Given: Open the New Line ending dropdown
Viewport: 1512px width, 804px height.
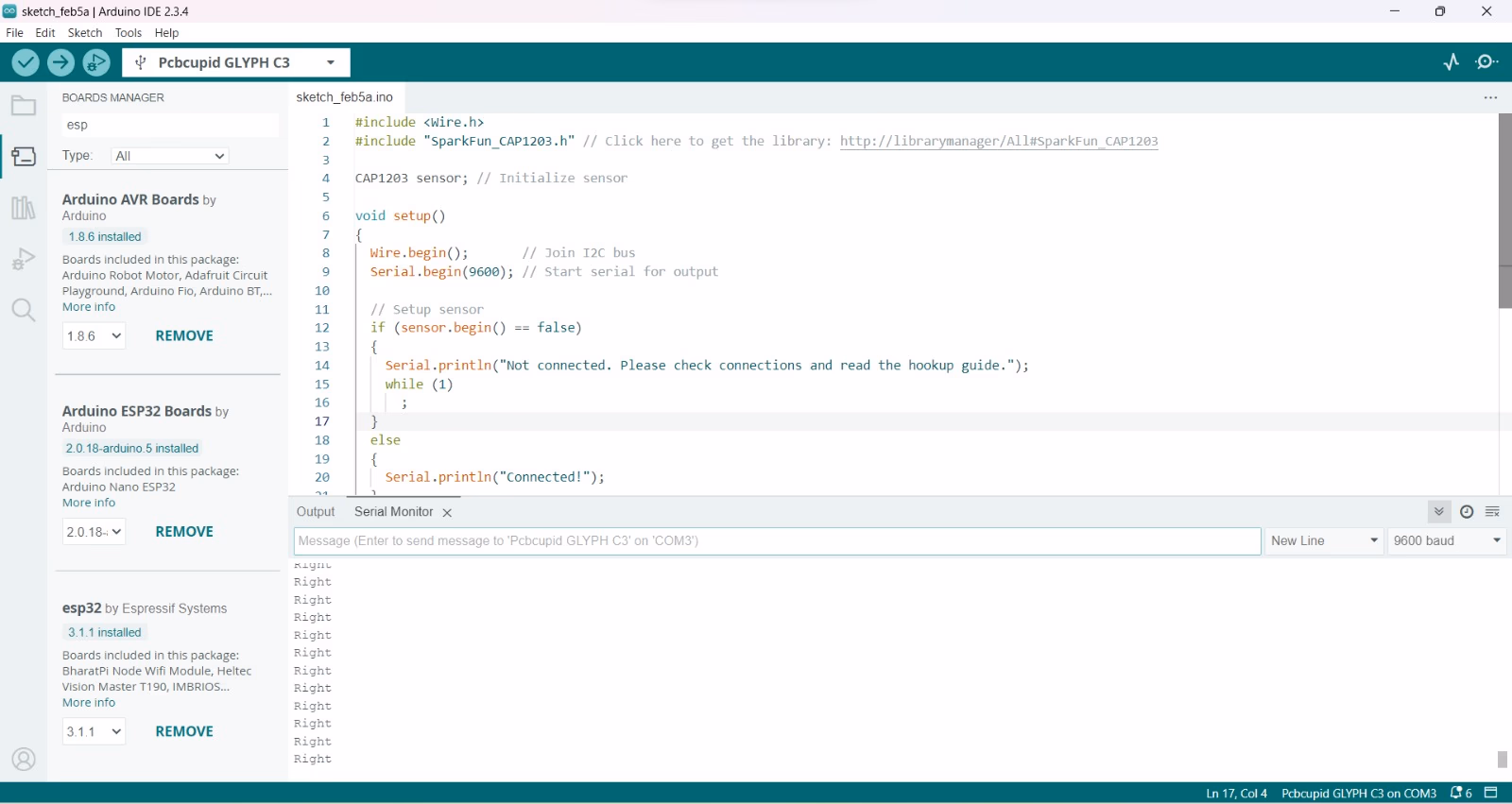Looking at the screenshot, I should (x=1324, y=540).
